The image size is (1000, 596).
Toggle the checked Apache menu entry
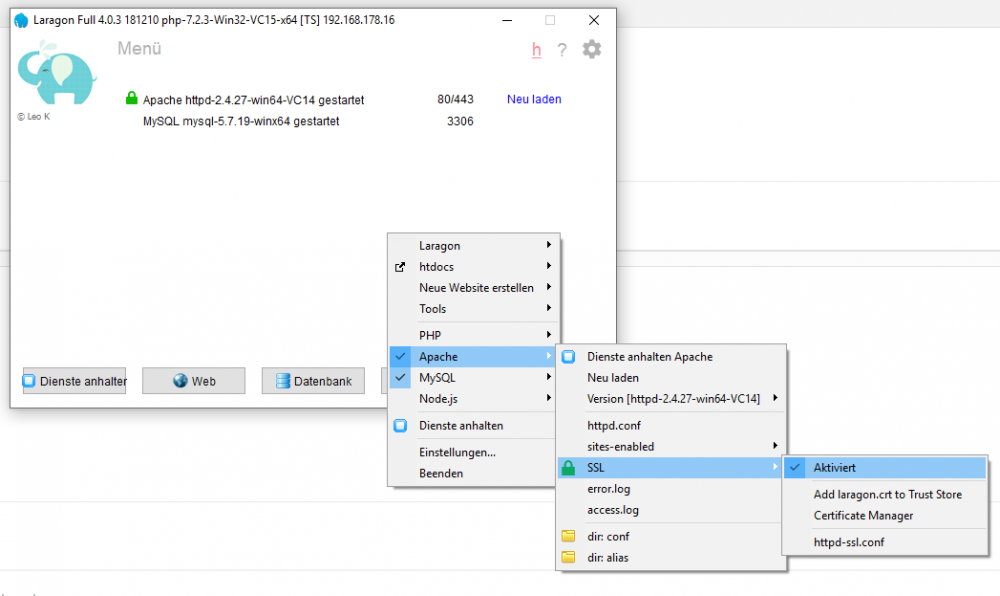(x=438, y=357)
